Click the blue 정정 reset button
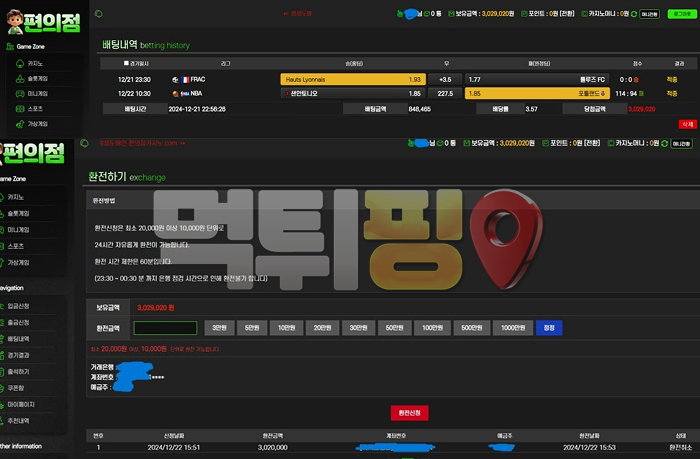This screenshot has width=700, height=459. pyautogui.click(x=549, y=328)
